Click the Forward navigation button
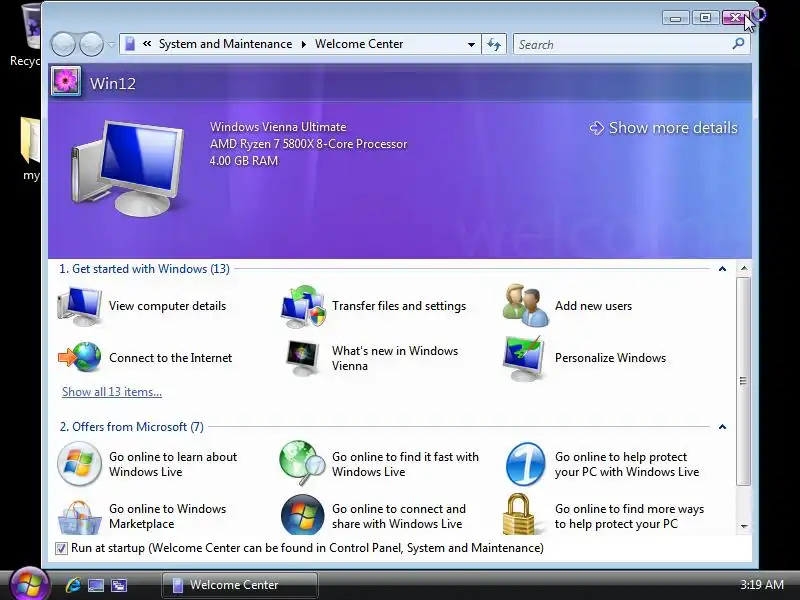800x600 pixels. tap(92, 44)
